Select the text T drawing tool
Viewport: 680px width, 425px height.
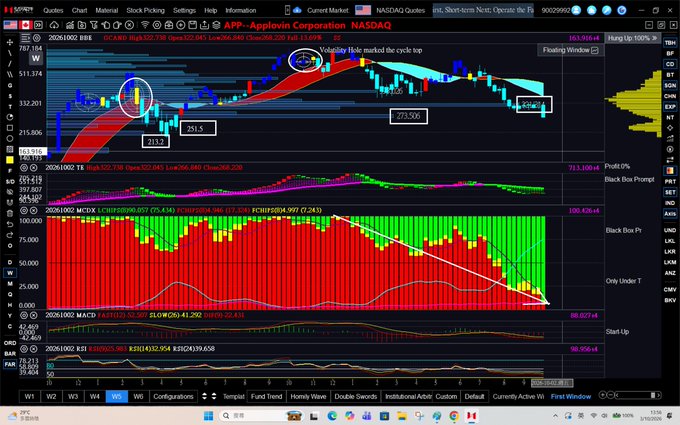click(x=10, y=106)
